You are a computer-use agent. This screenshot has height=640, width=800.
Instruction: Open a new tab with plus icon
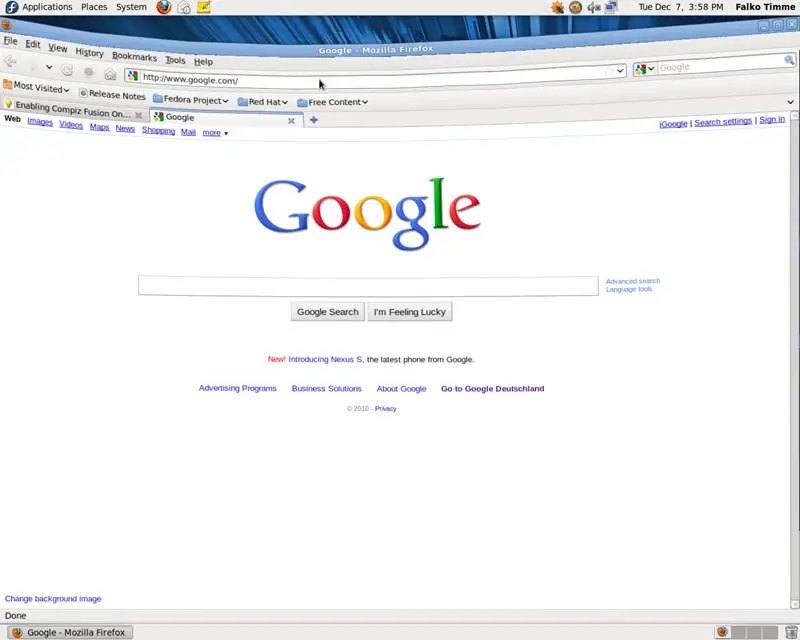click(314, 120)
